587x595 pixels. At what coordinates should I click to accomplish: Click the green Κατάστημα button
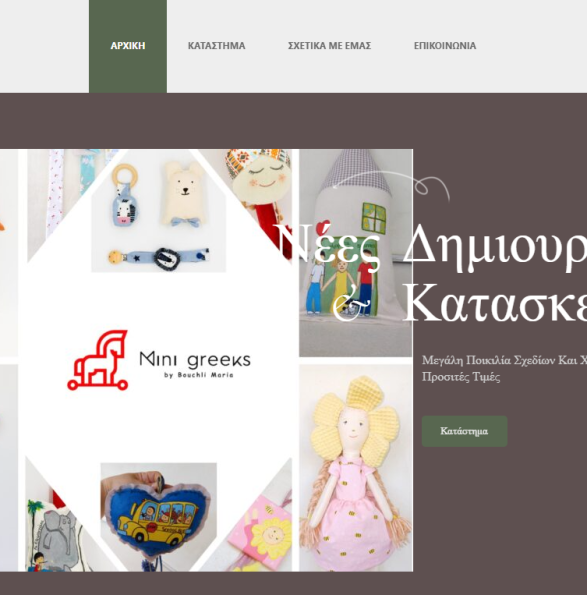click(x=464, y=431)
